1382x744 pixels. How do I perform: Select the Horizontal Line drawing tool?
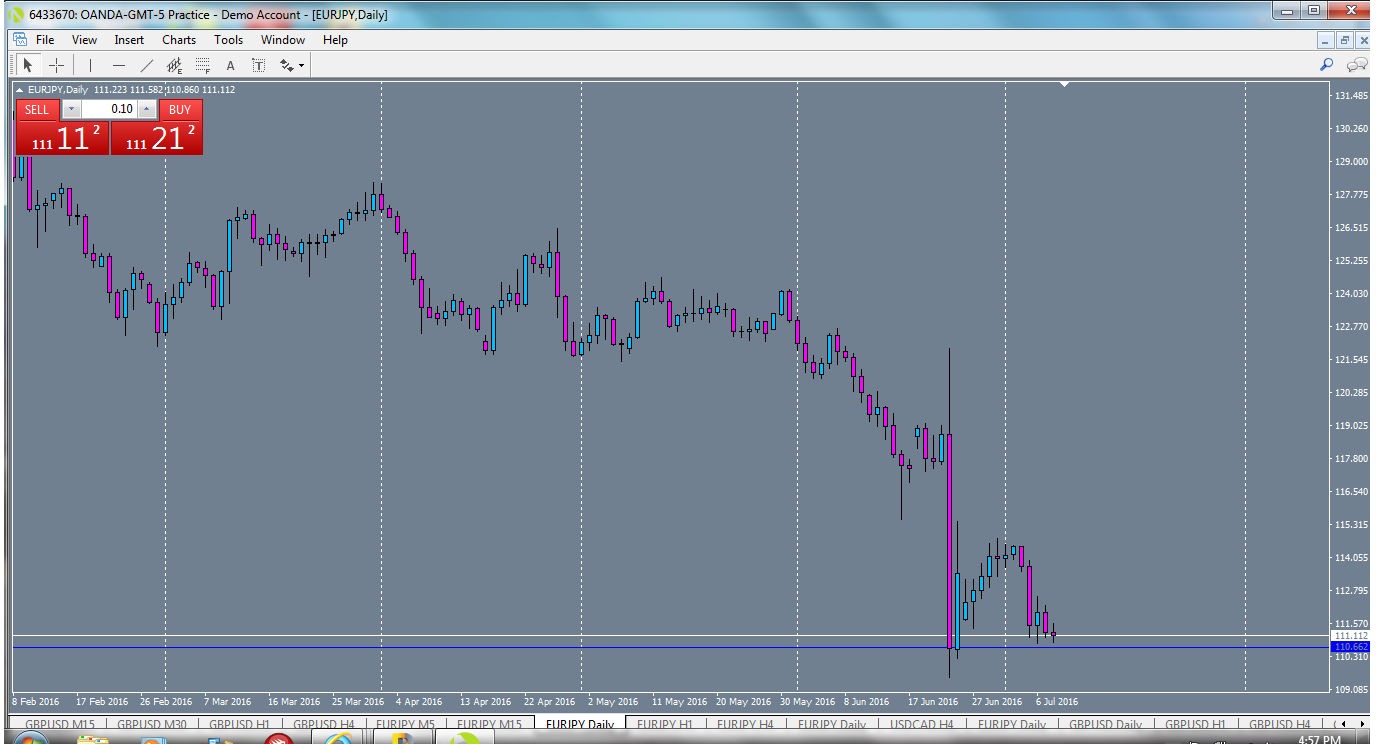[117, 65]
